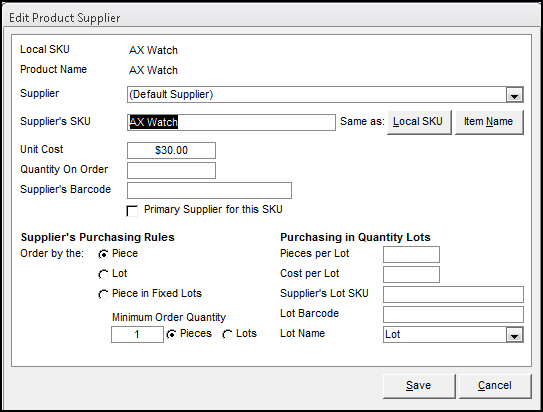Open the Supplier dropdown arrow
Image resolution: width=543 pixels, height=412 pixels.
pyautogui.click(x=514, y=95)
